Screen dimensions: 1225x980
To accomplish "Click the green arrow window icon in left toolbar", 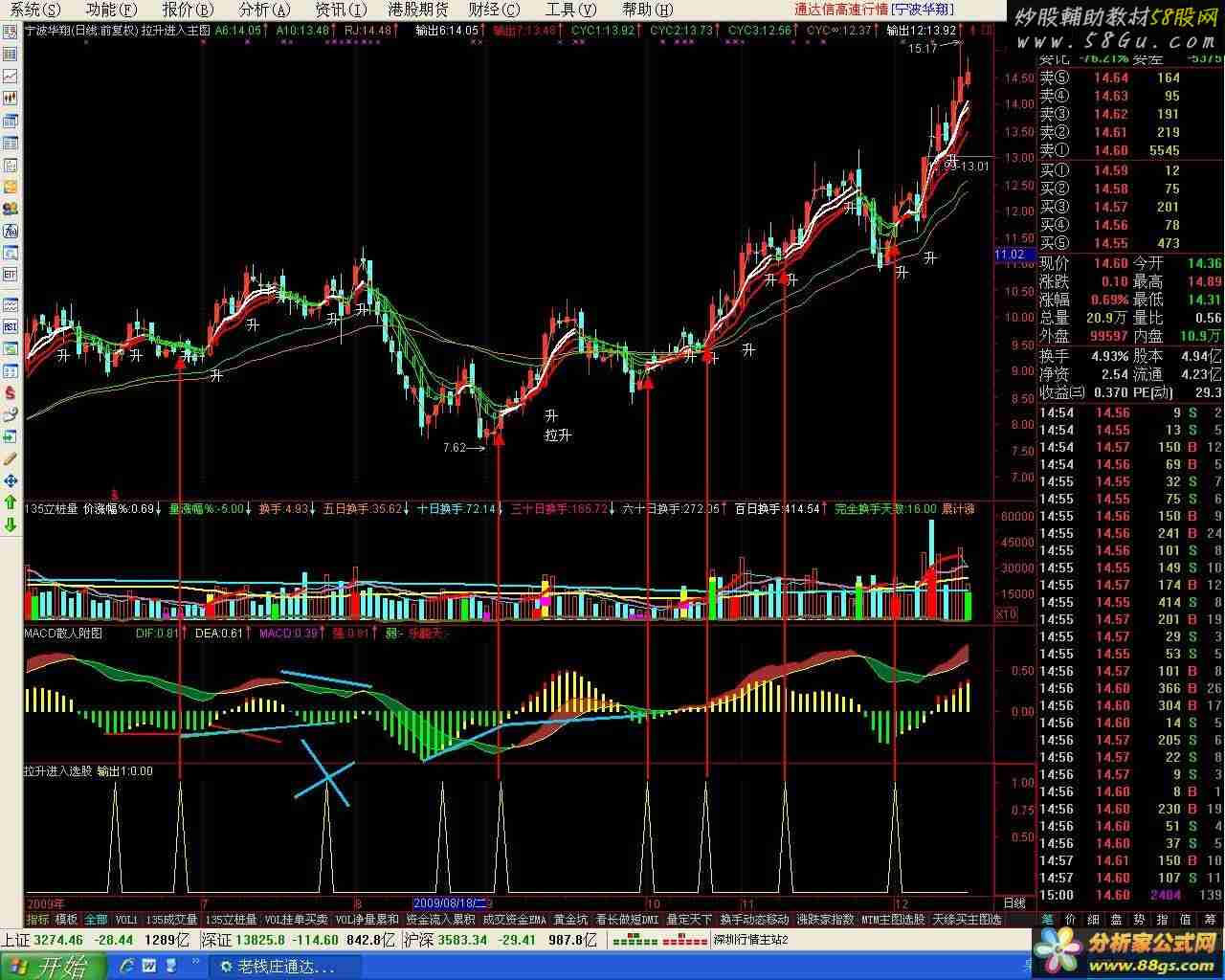I will pos(11,436).
